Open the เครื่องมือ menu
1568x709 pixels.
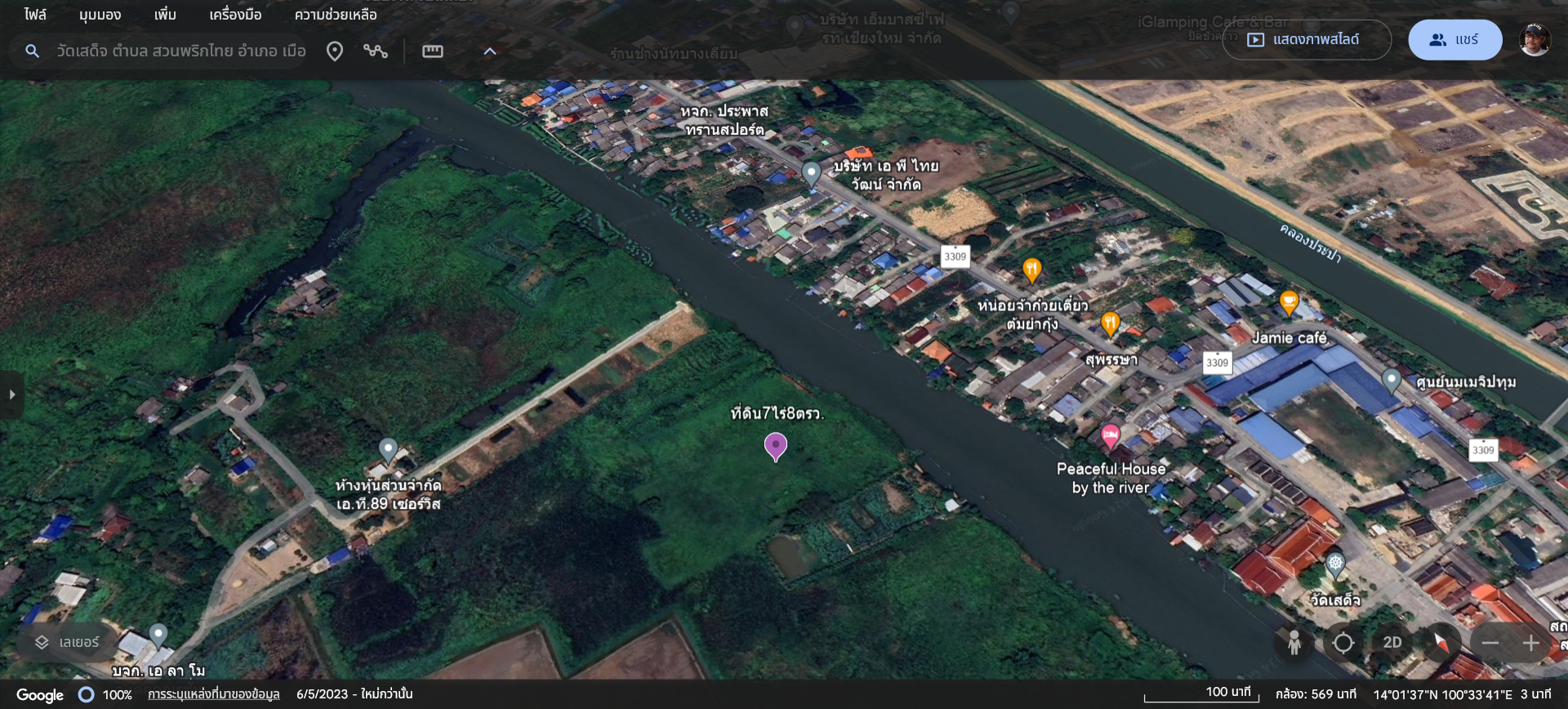tap(235, 15)
